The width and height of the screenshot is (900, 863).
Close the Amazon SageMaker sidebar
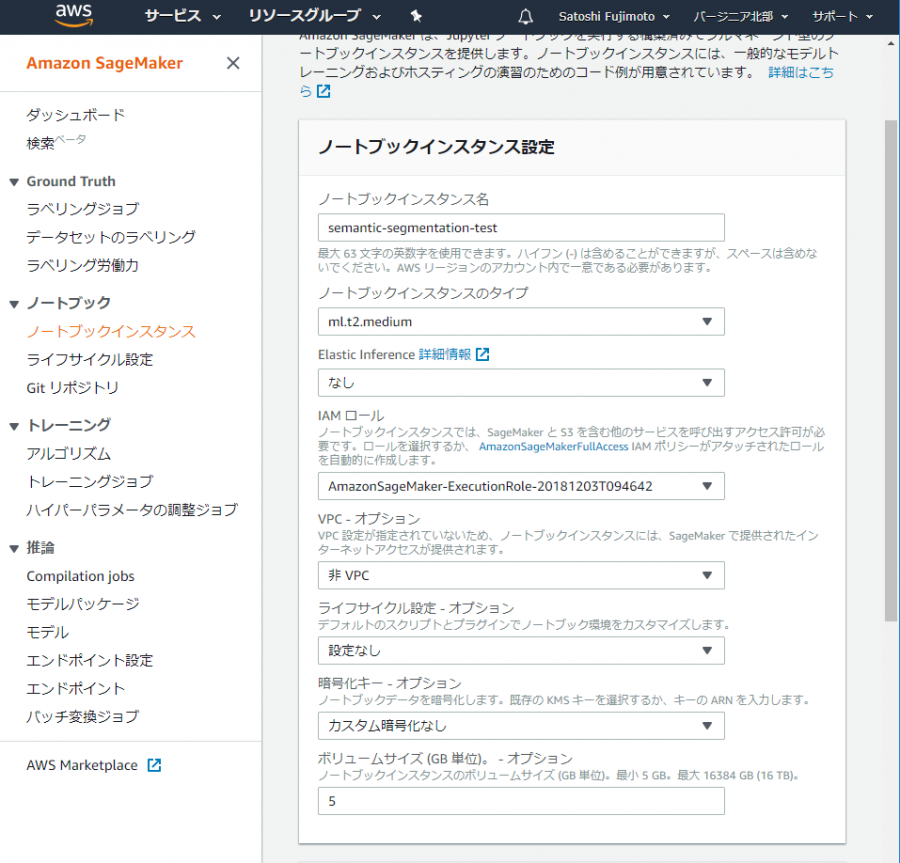[x=233, y=63]
